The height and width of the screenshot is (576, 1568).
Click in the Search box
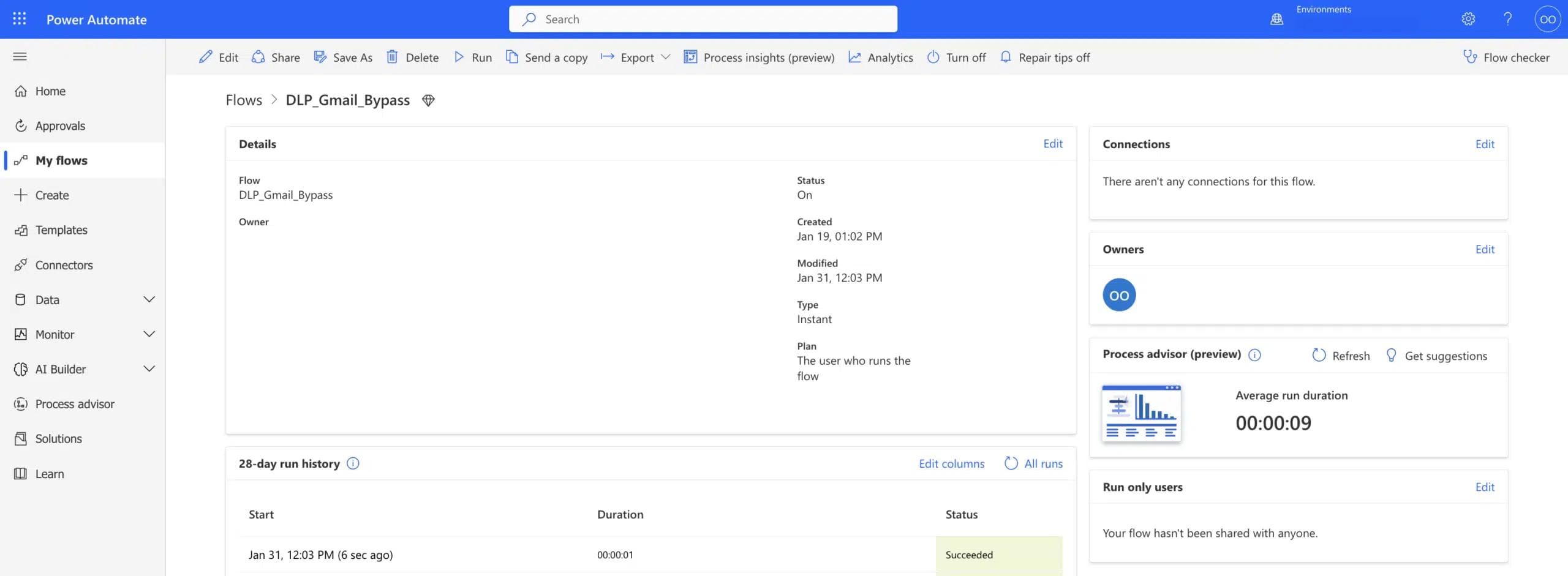[x=703, y=19]
